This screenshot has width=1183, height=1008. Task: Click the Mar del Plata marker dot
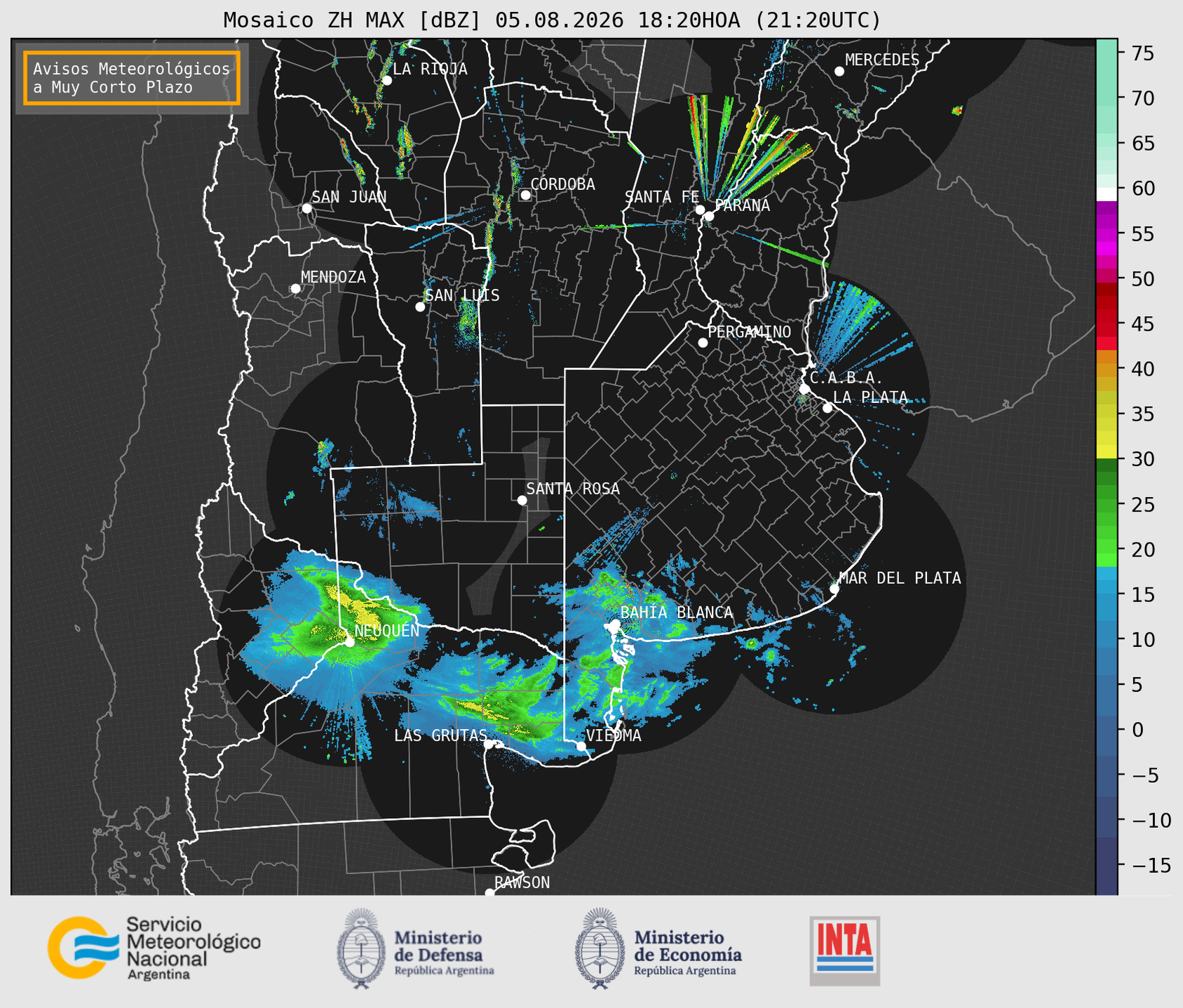(x=834, y=589)
